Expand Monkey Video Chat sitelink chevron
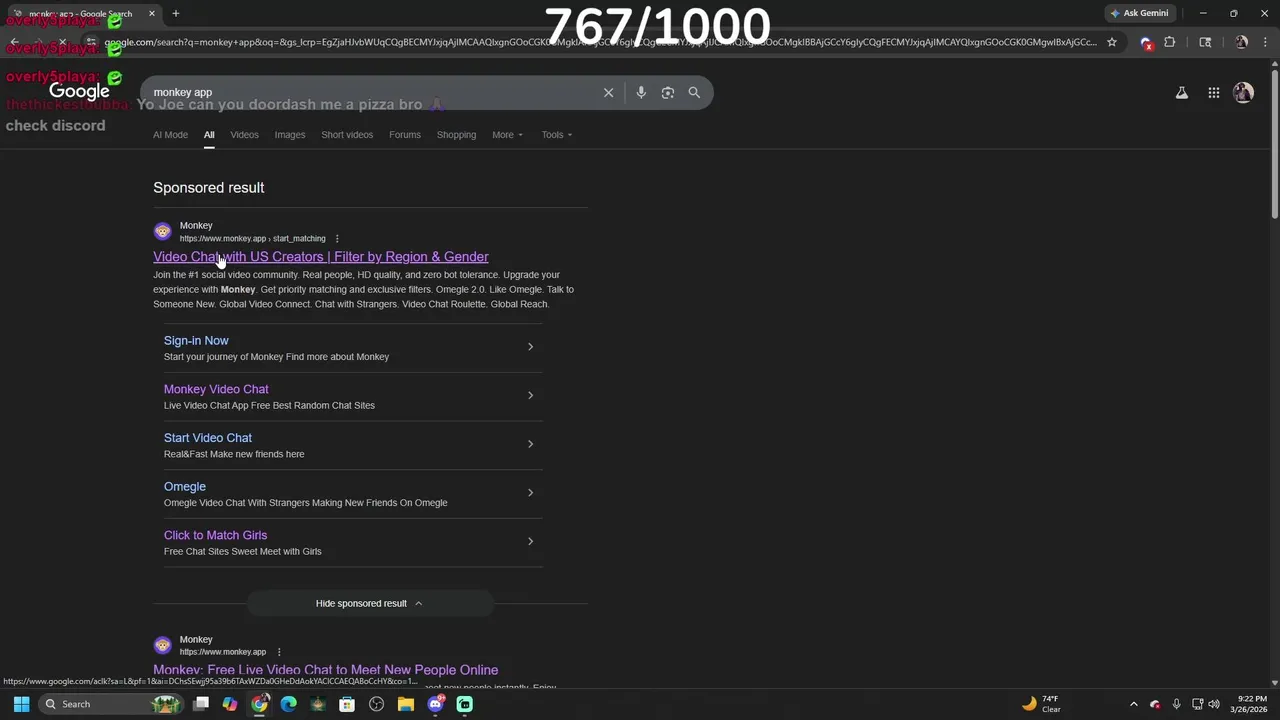Screen dimensions: 1280x720 (x=530, y=396)
